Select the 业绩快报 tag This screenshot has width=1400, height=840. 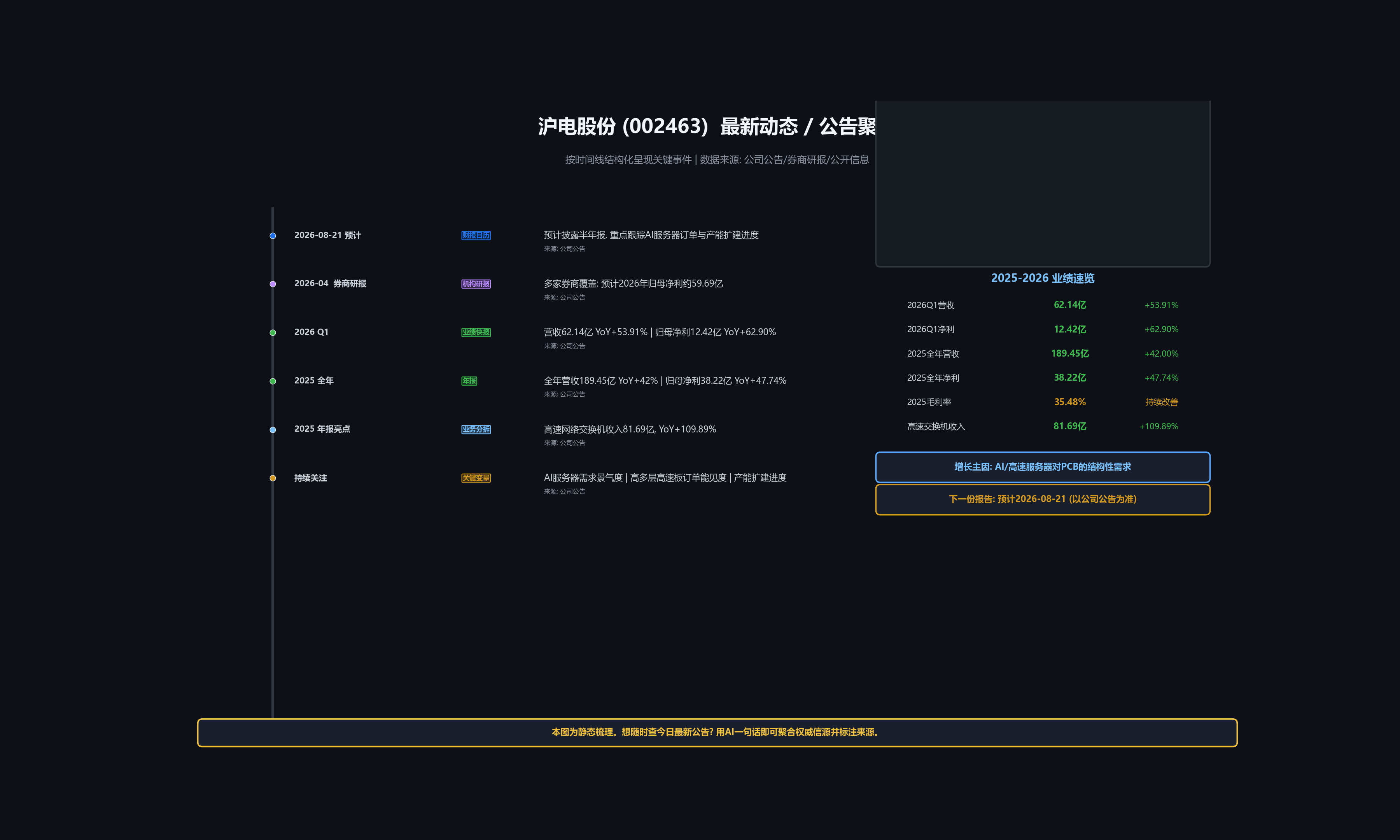coord(476,332)
